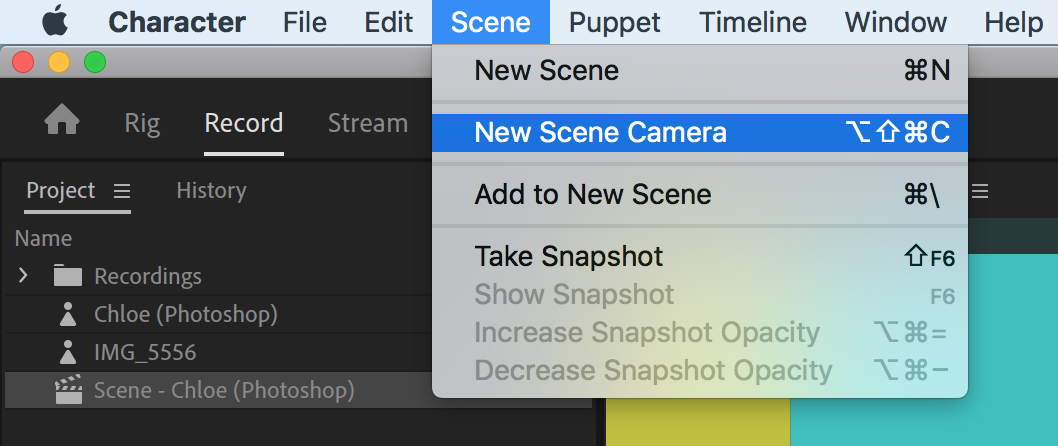
Task: Open the Apple menu
Action: coord(55,21)
